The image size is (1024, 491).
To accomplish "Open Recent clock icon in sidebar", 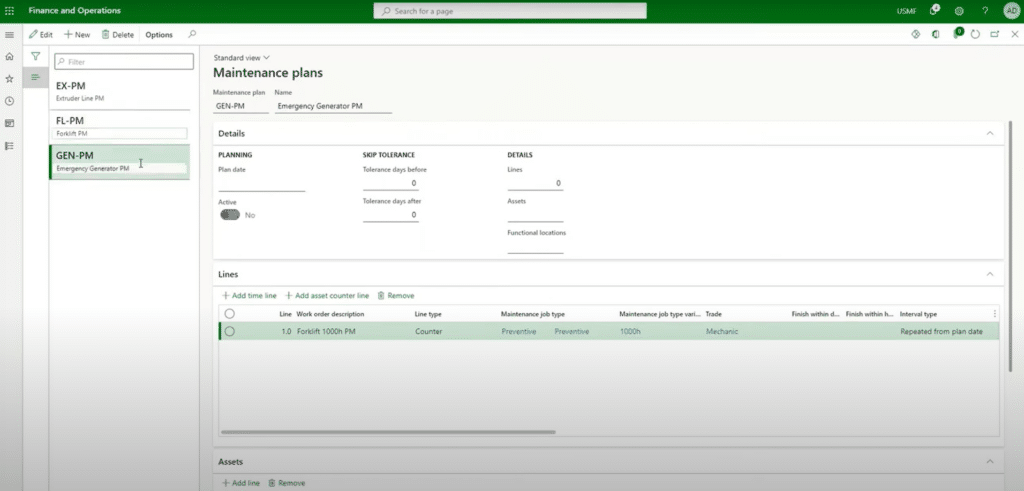I will [x=9, y=101].
